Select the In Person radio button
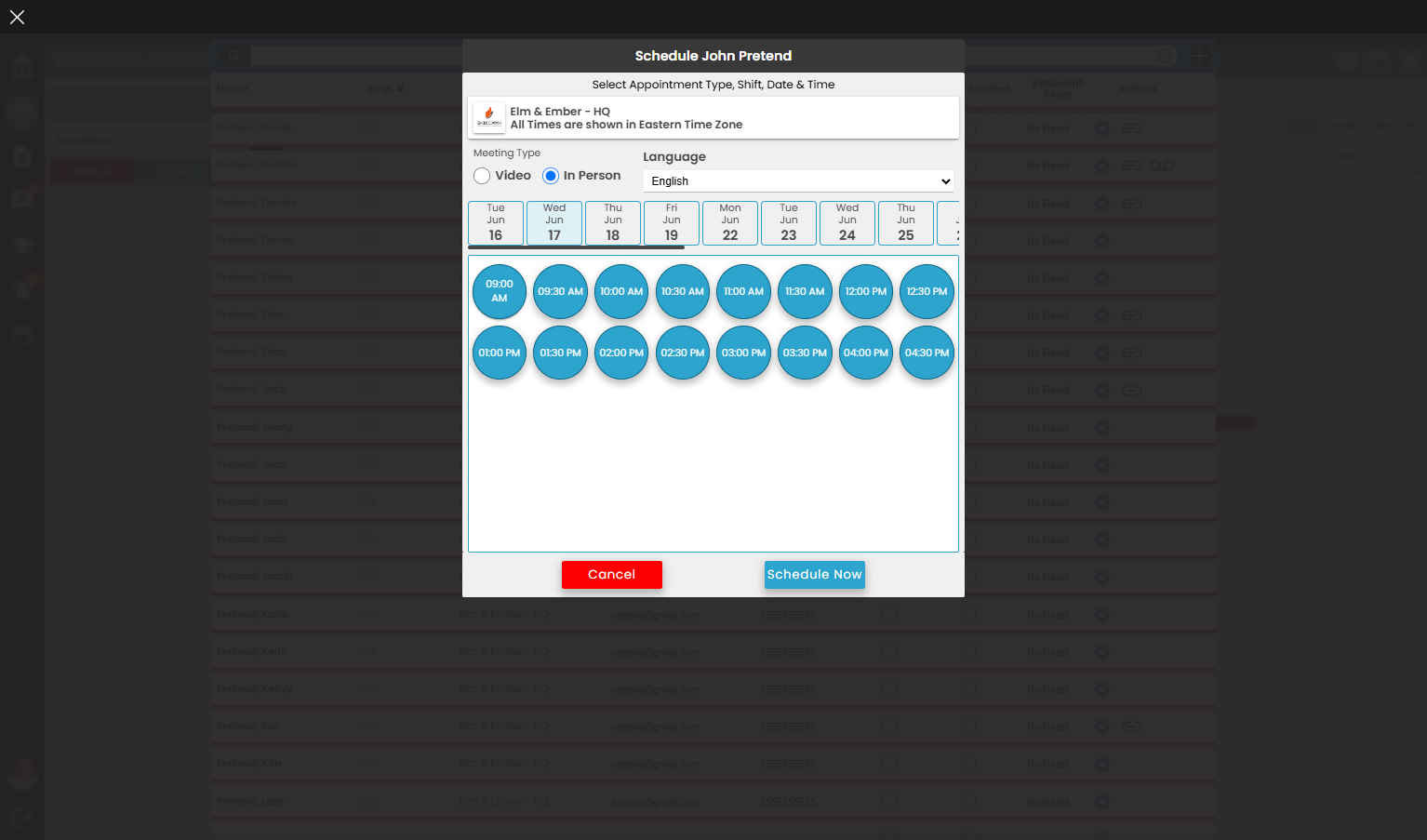1427x840 pixels. 551,176
